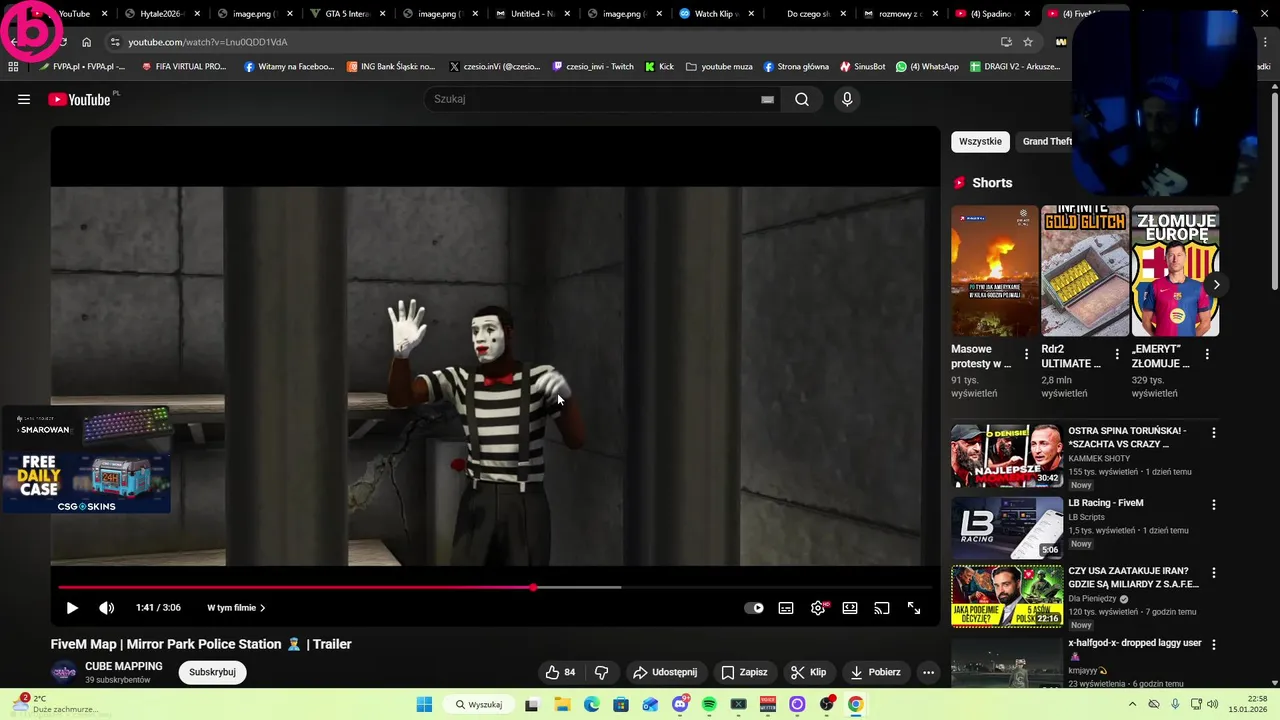Open Spotify from the taskbar

coord(709,704)
